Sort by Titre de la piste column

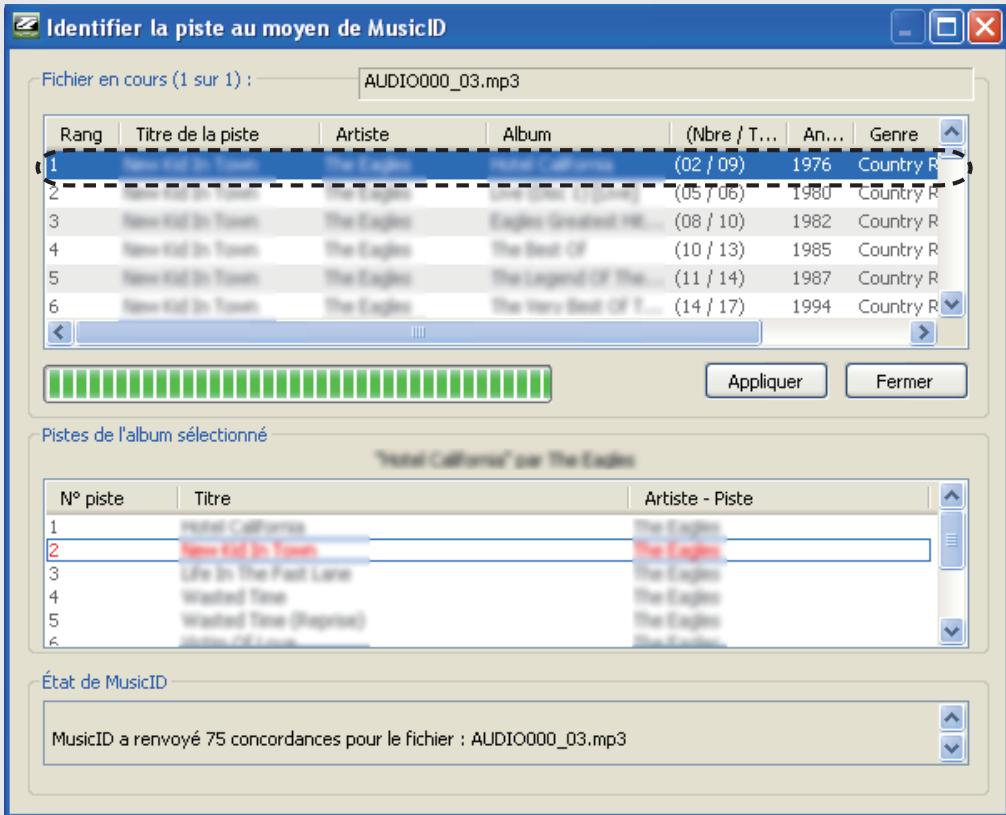(x=219, y=134)
